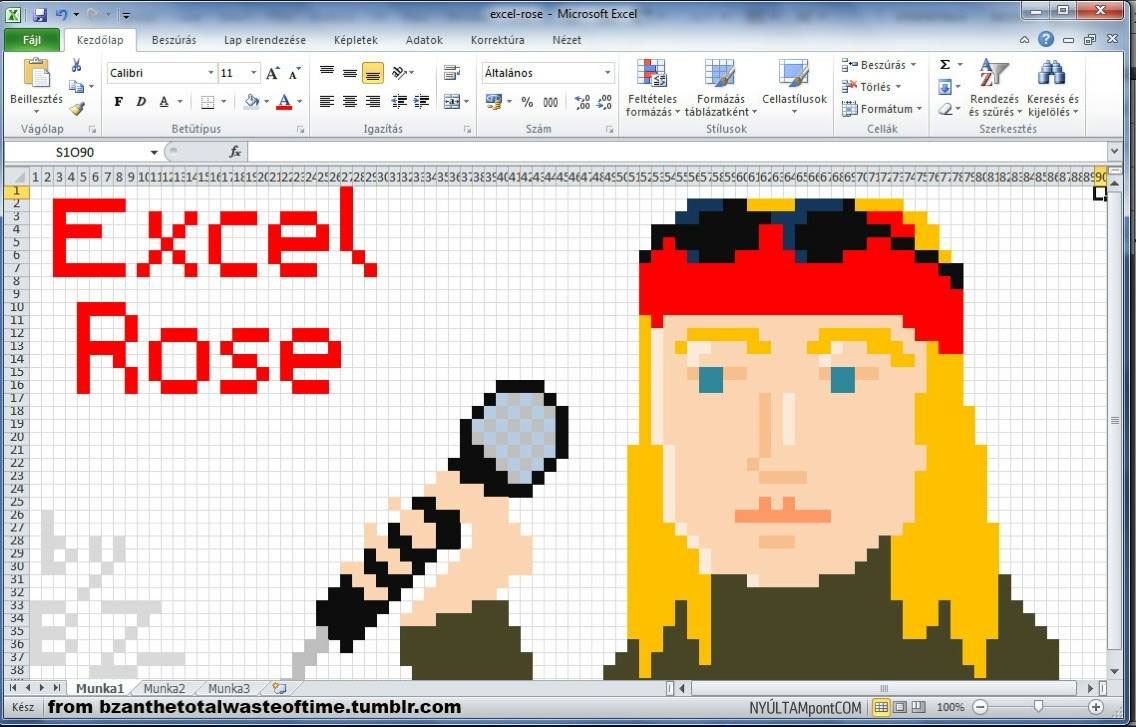
Task: Apply the red font color
Action: [x=284, y=101]
